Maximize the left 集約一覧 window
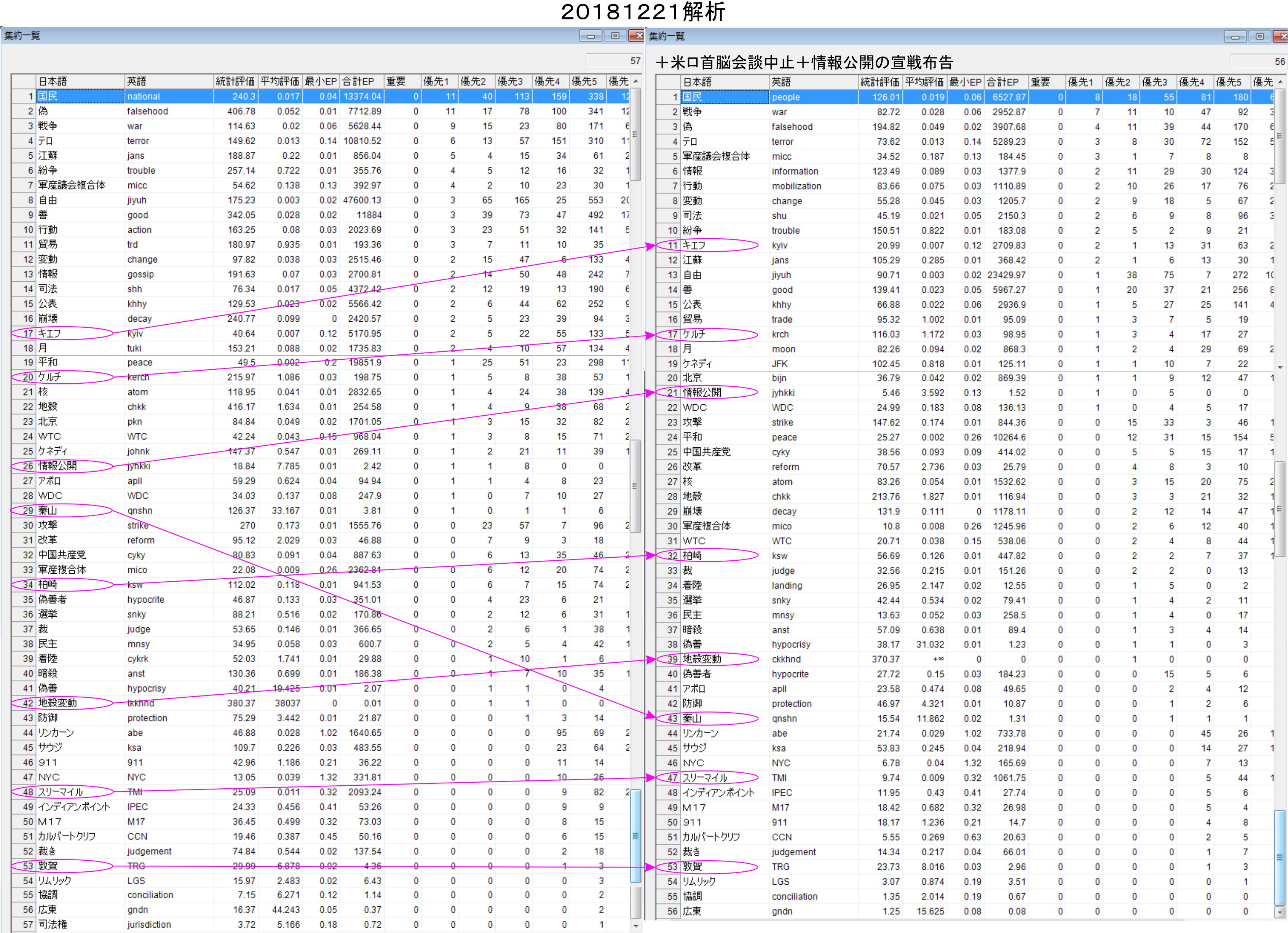This screenshot has width=1288, height=933. tap(615, 36)
